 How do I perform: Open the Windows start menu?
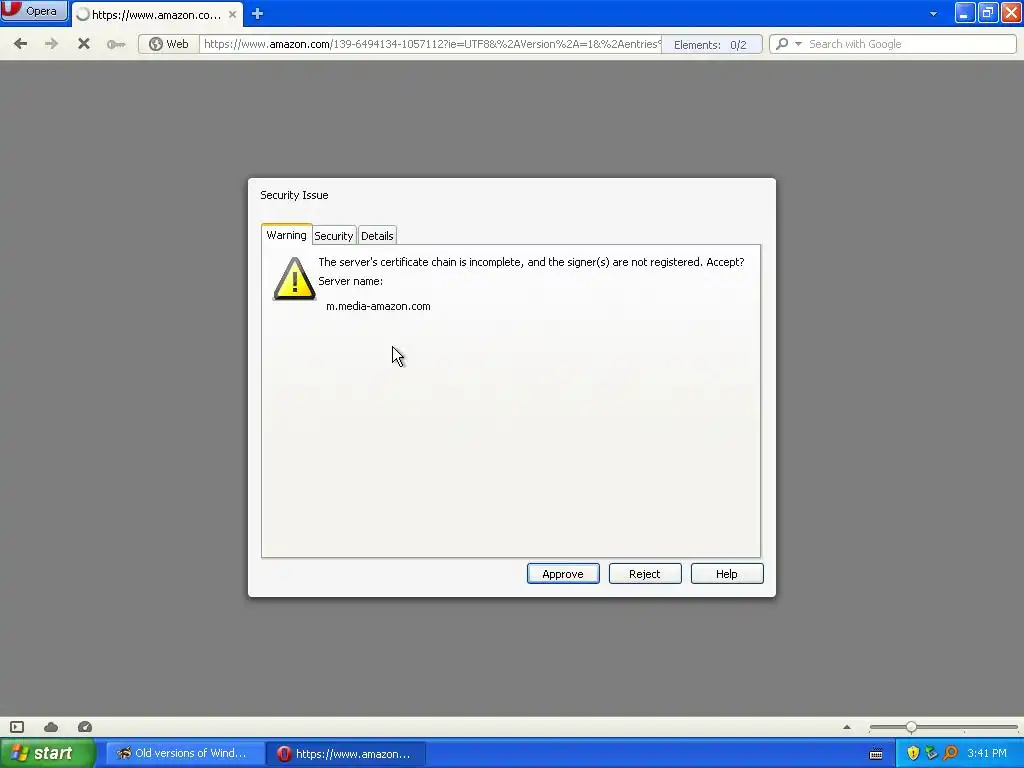(48, 753)
